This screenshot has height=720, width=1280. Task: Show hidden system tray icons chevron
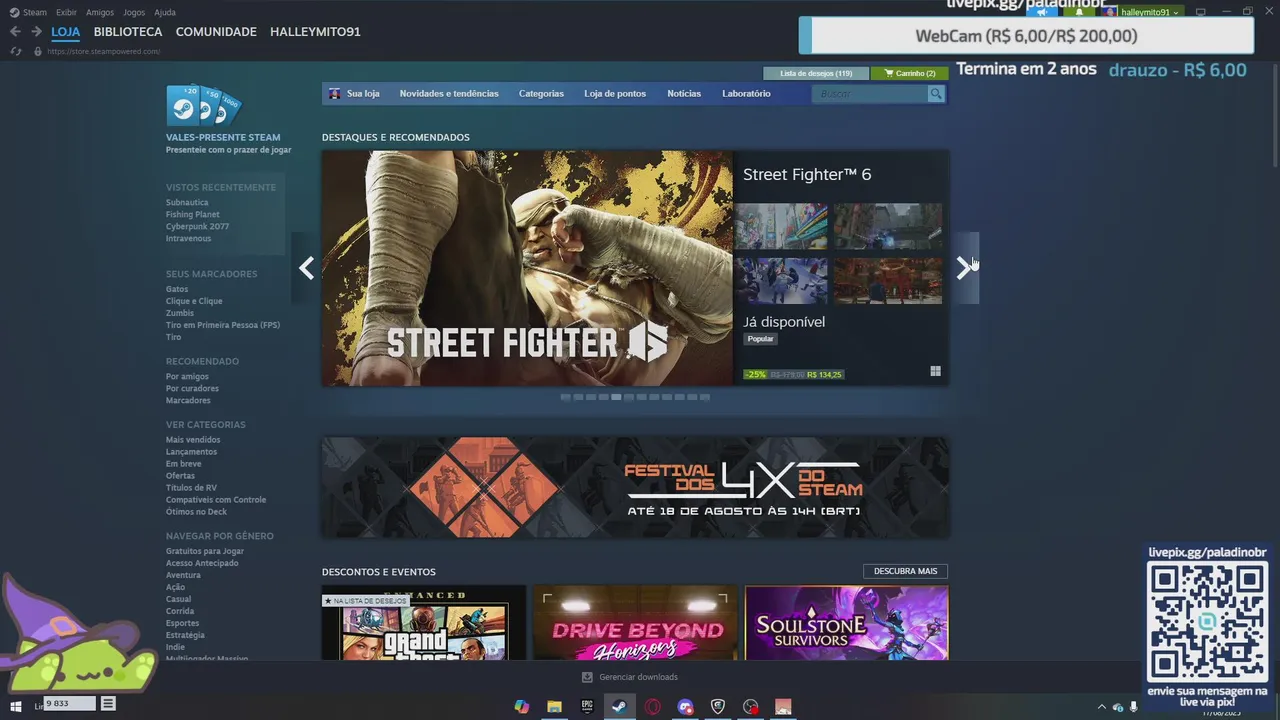pos(1102,707)
